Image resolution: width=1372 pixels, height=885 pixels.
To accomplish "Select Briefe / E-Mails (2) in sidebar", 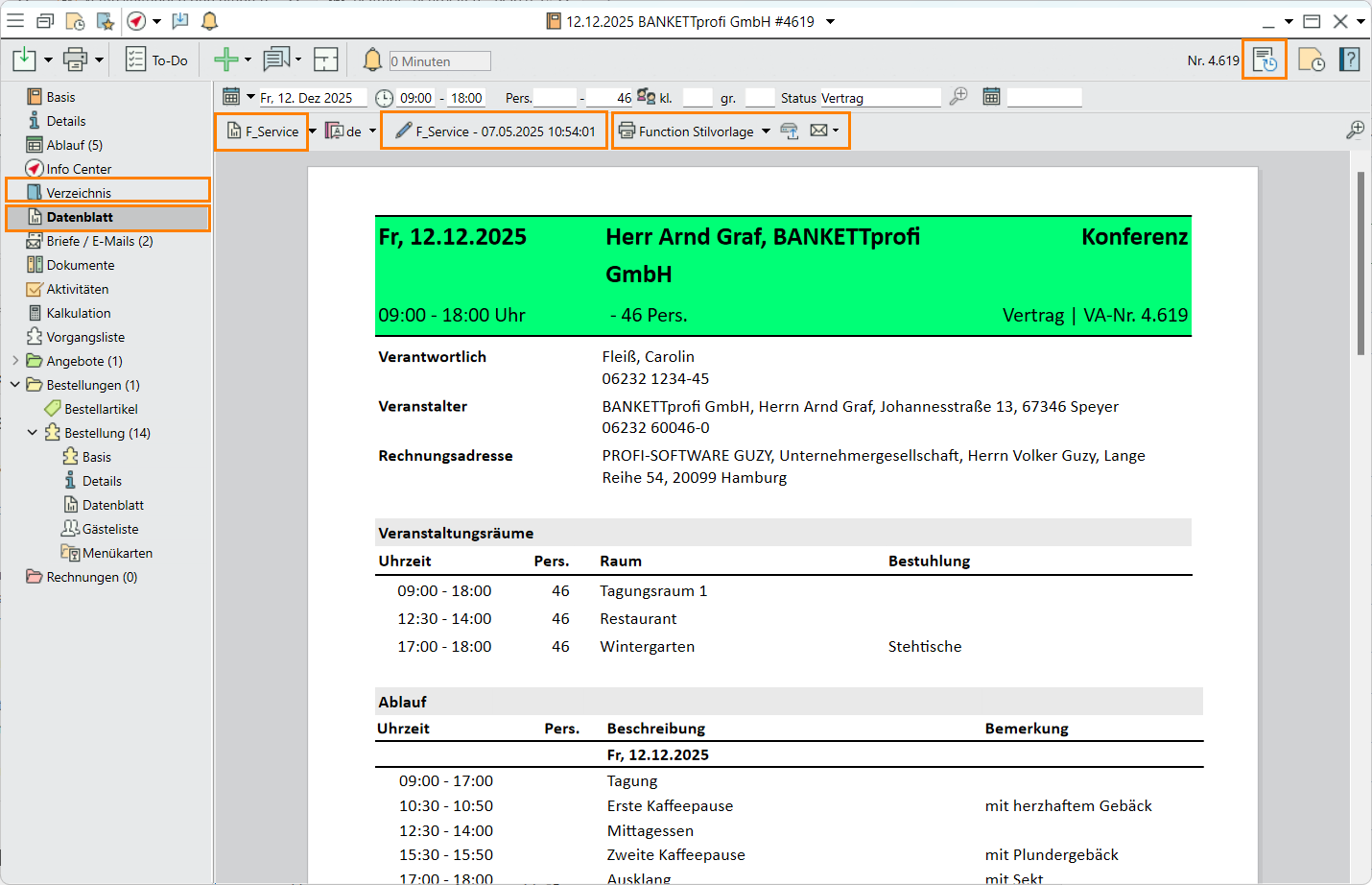I will (99, 241).
